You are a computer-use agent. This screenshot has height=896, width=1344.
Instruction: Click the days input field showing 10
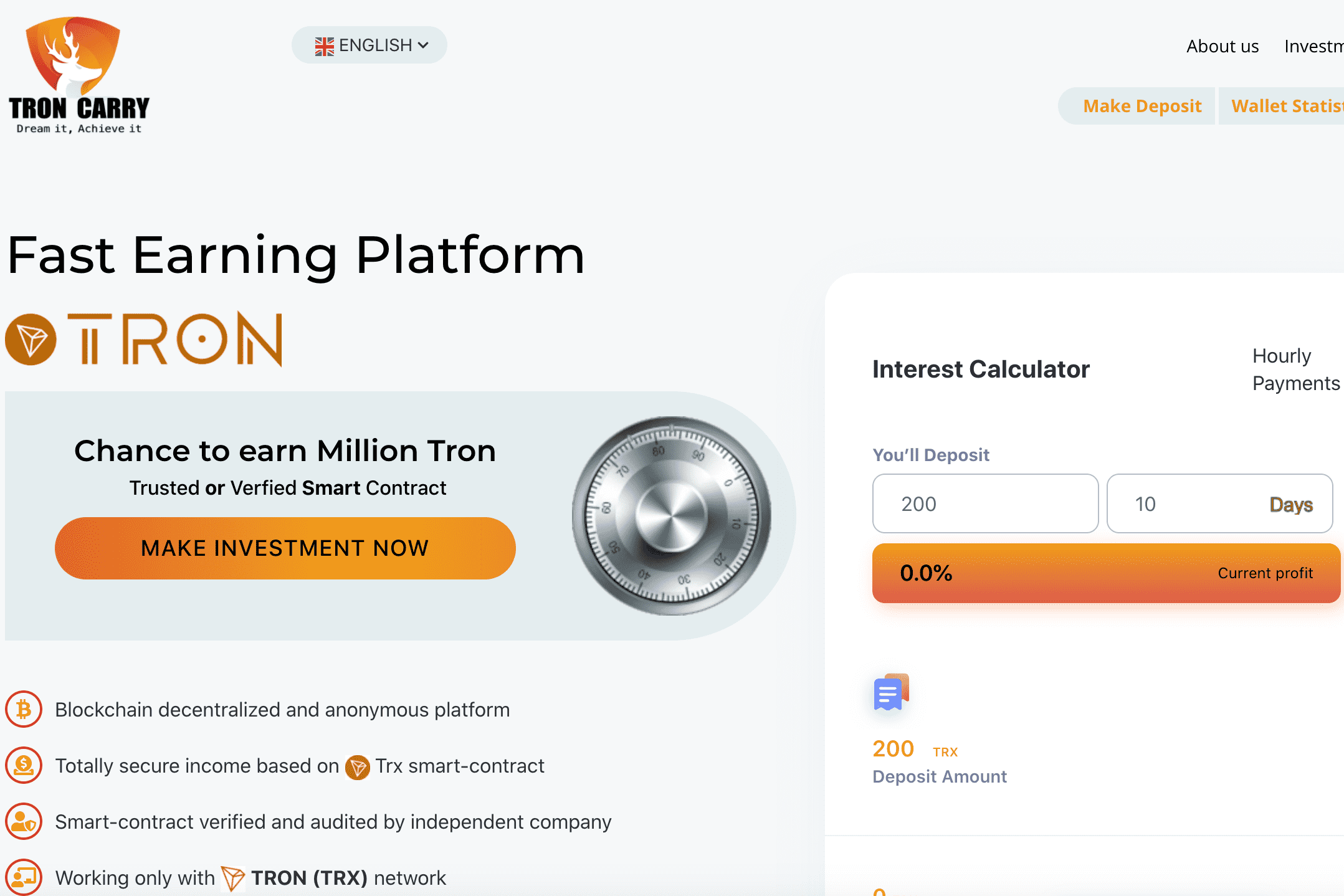click(1220, 503)
